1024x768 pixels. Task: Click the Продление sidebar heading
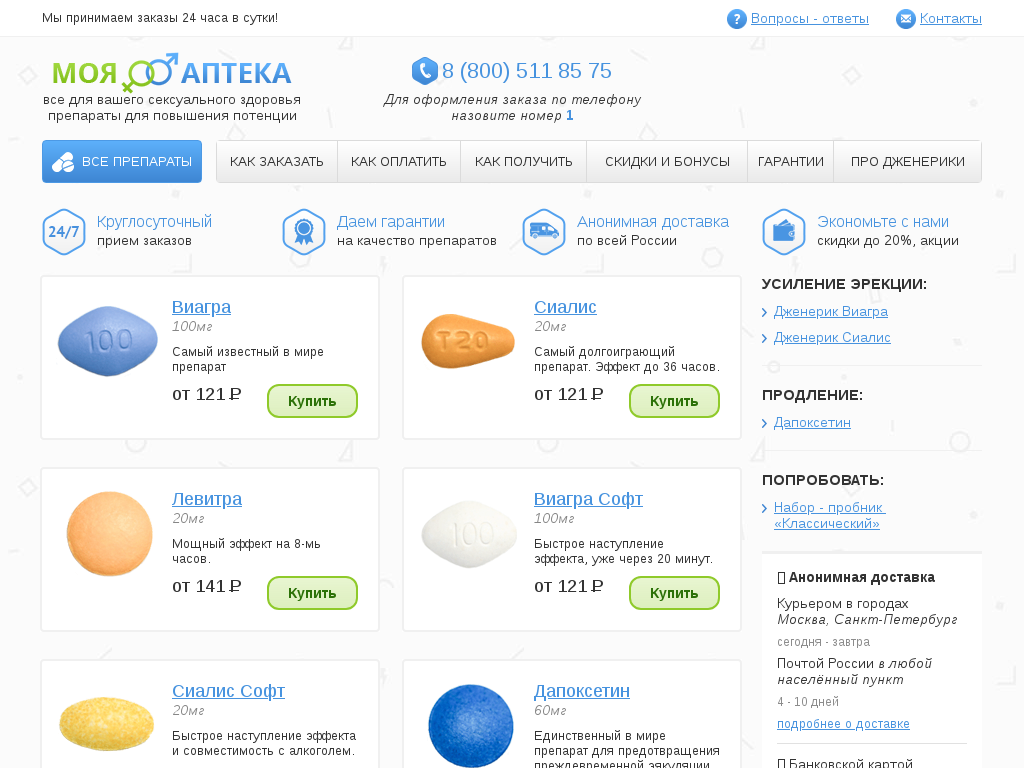[x=812, y=395]
